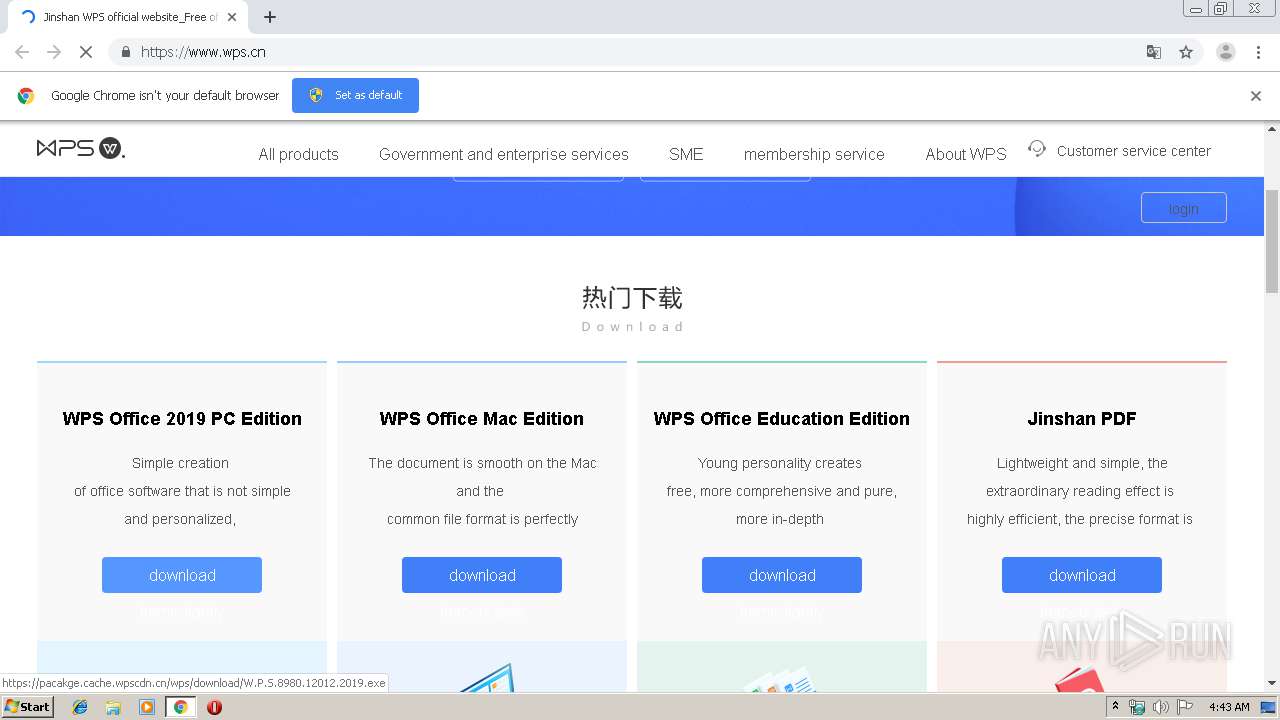Open Customer service center link

1134,151
